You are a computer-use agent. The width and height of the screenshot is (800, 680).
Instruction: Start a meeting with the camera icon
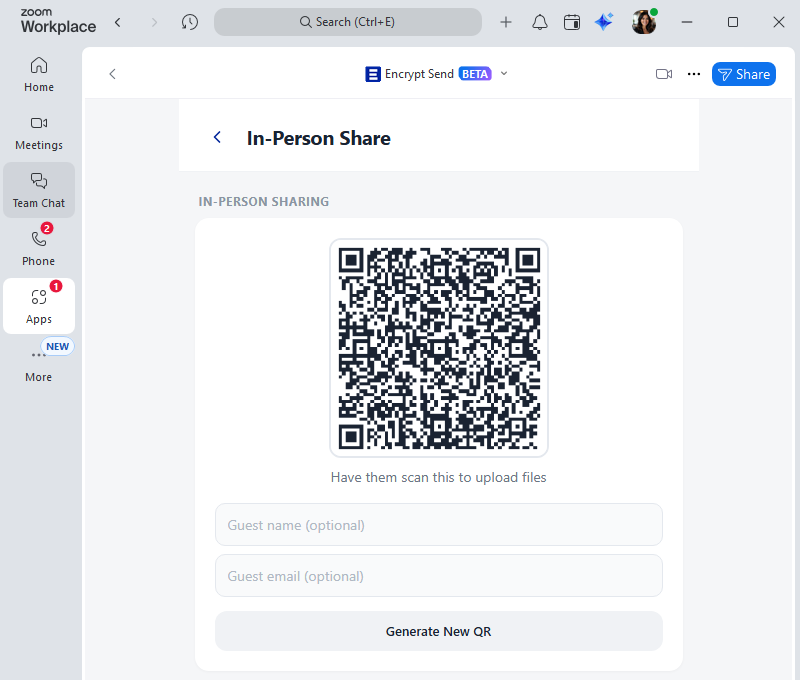tap(664, 74)
